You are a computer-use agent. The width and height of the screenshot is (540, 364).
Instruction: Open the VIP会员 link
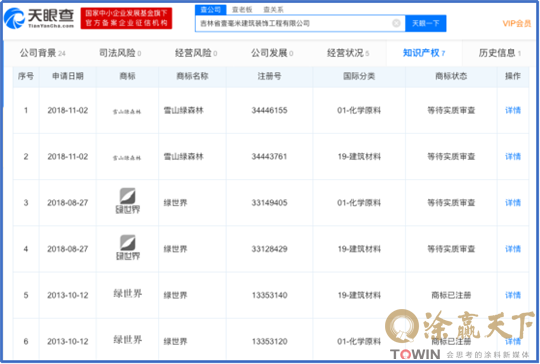(x=516, y=23)
